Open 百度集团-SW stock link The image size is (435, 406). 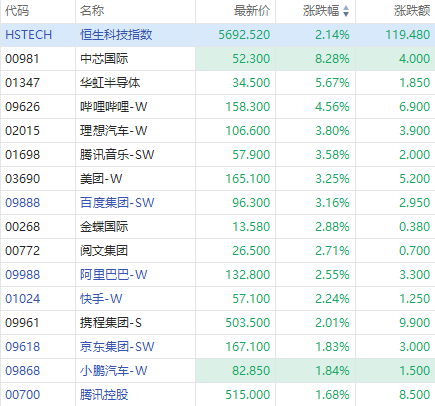point(117,203)
